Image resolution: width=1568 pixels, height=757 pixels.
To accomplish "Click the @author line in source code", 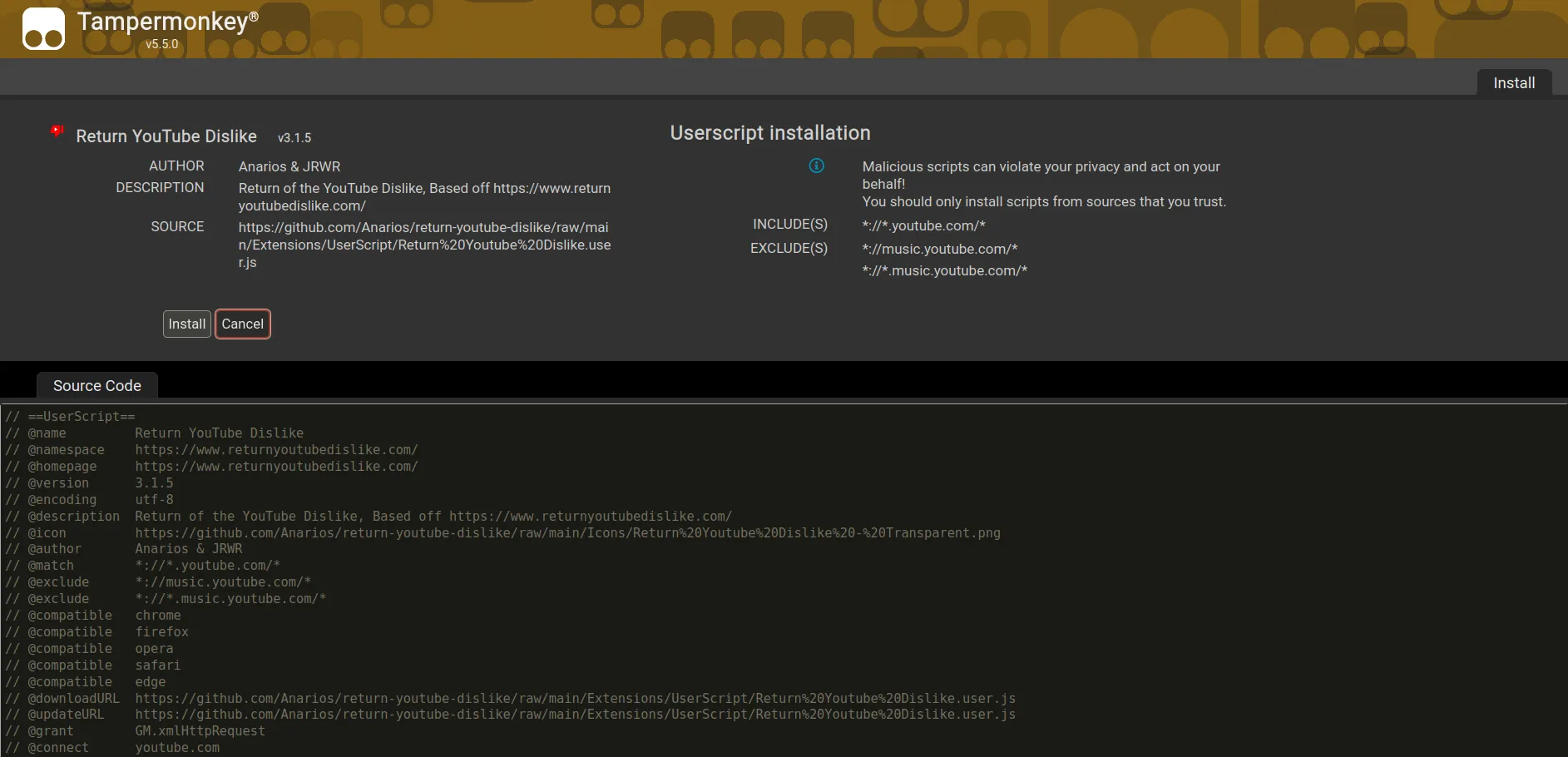I will coord(124,549).
